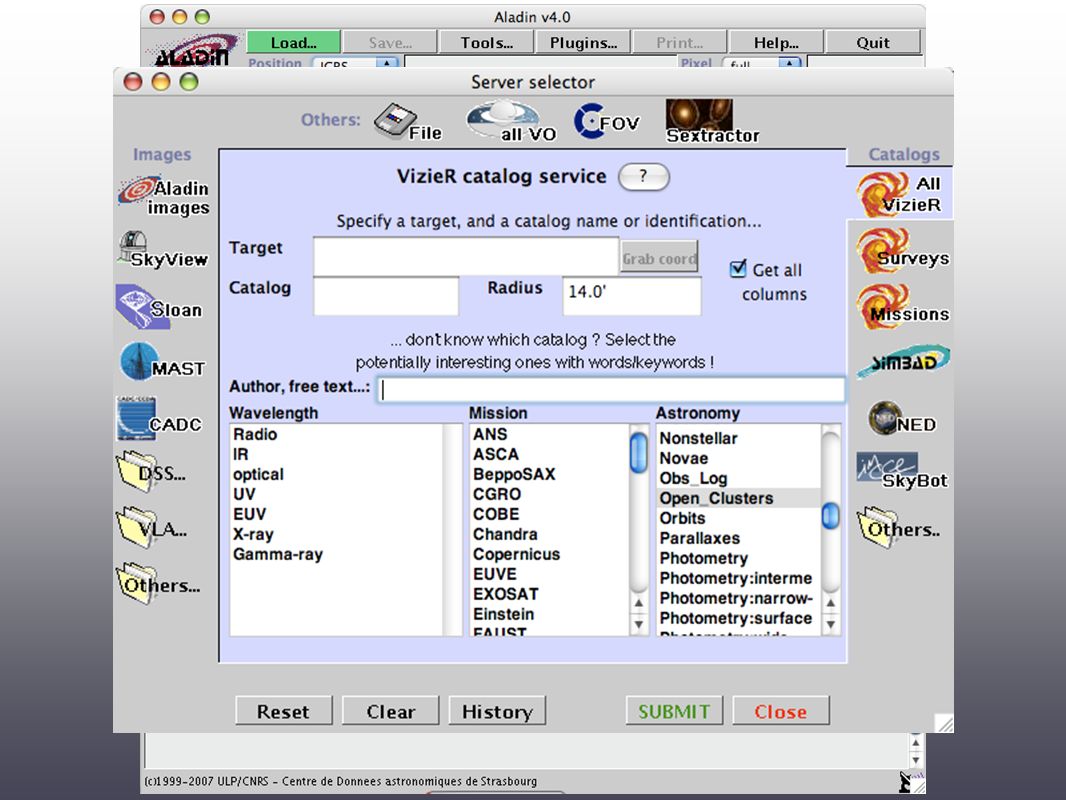This screenshot has width=1066, height=800.
Task: Open the Pixel mode dropdown in Aladin window
Action: click(762, 63)
